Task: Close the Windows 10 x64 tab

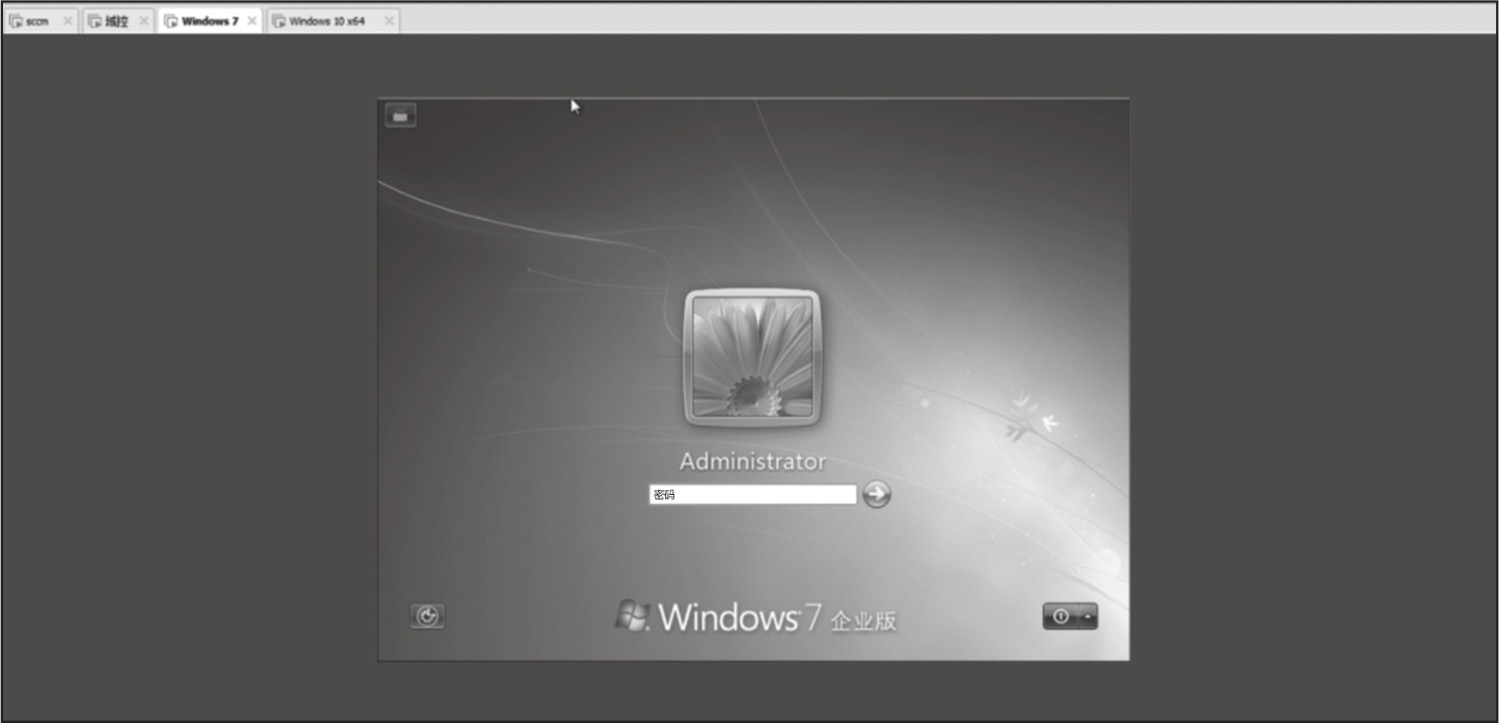Action: click(x=389, y=21)
